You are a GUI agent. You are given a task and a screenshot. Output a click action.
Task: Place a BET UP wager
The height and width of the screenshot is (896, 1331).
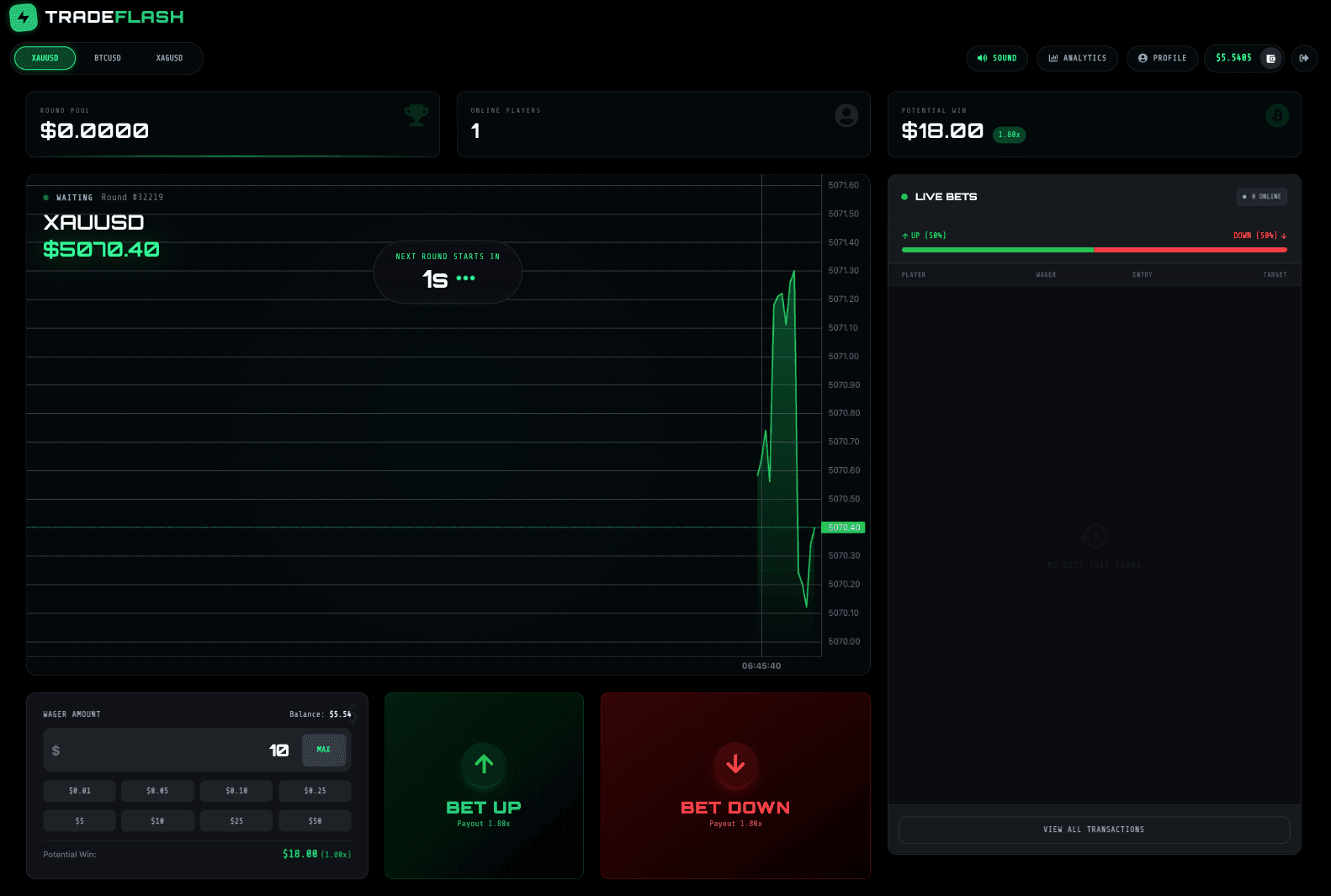click(484, 786)
